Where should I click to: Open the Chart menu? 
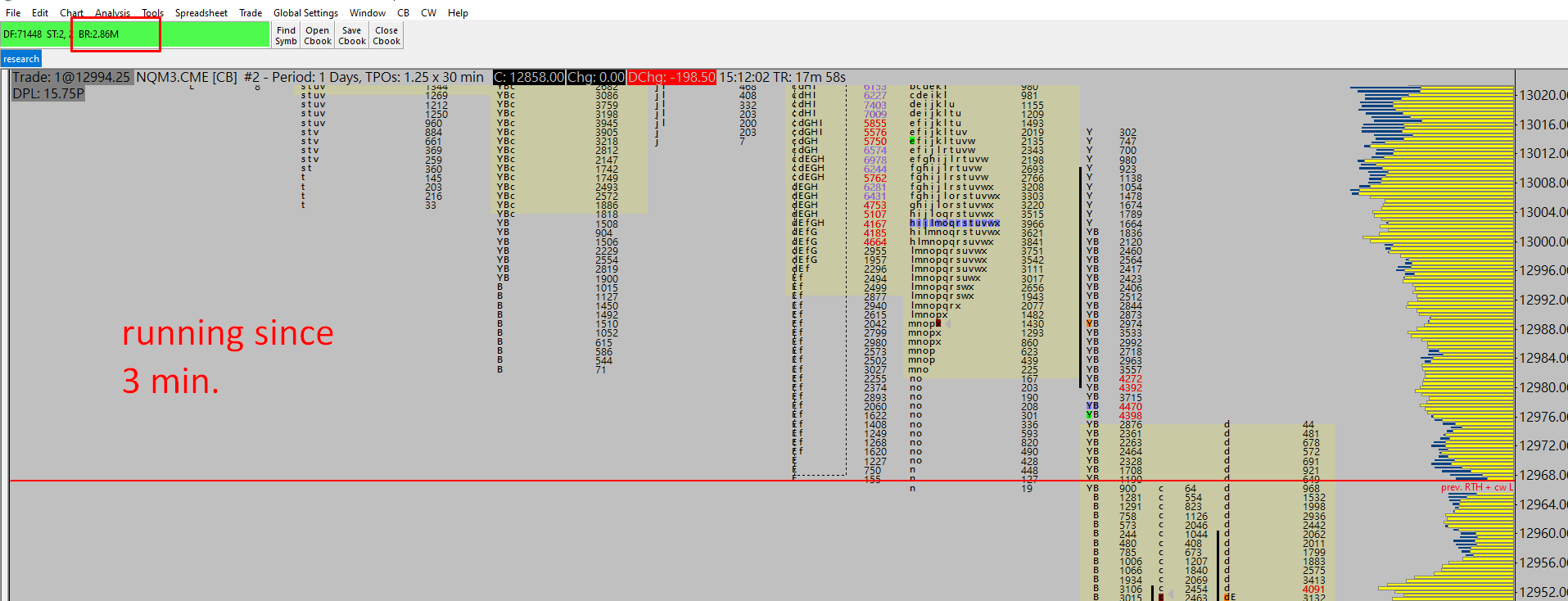click(x=72, y=13)
